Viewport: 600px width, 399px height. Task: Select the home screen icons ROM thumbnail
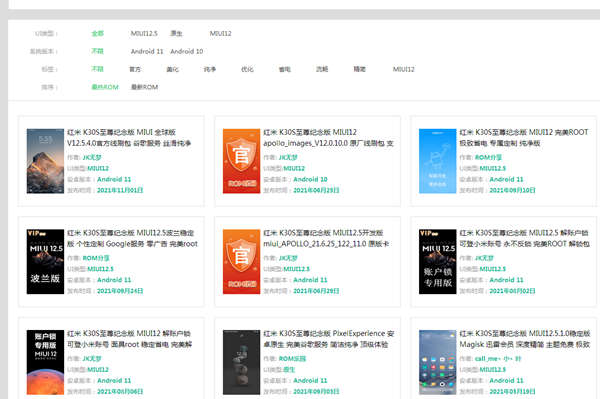437,362
